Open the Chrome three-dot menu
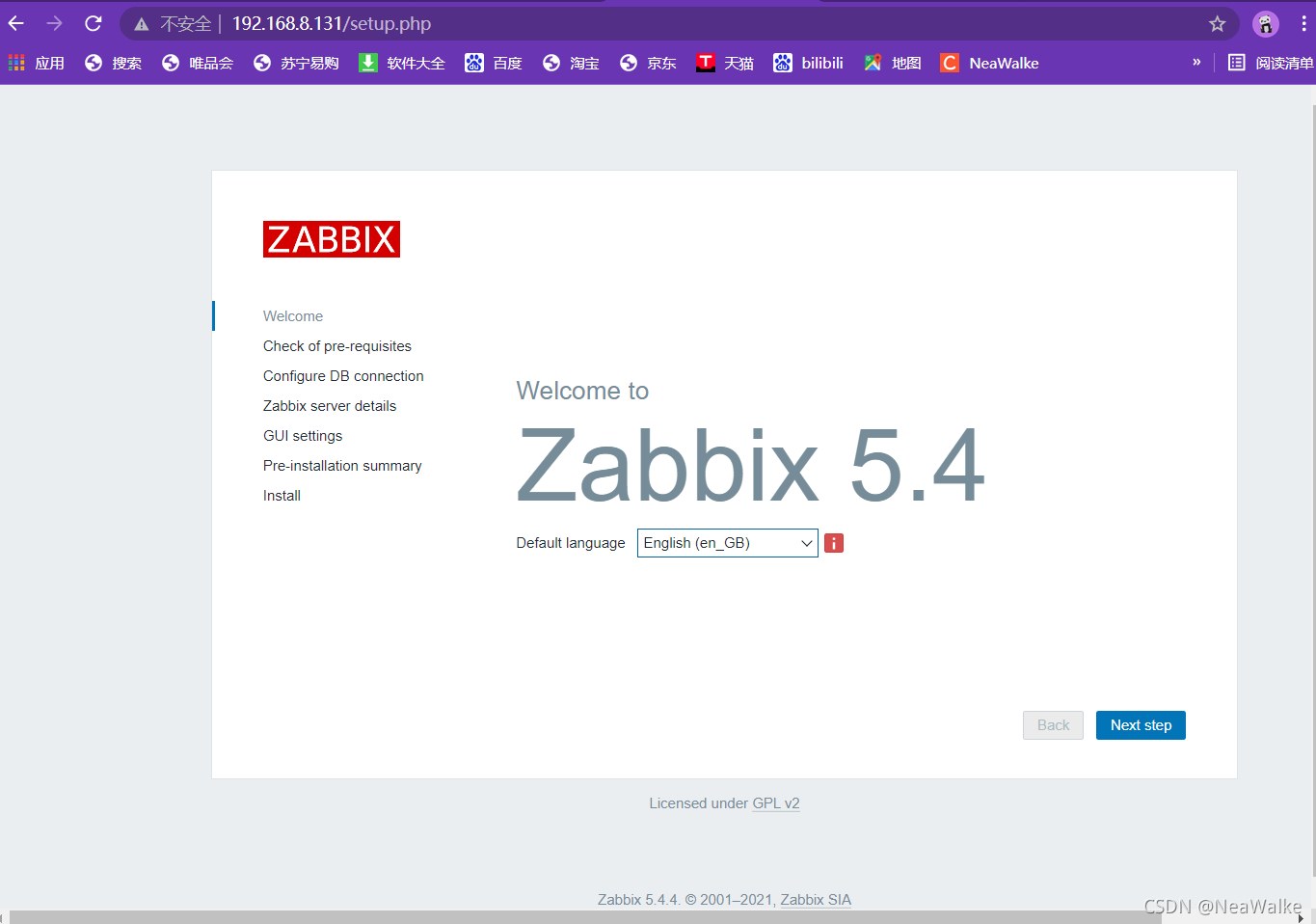This screenshot has height=924, width=1316. [x=1303, y=24]
